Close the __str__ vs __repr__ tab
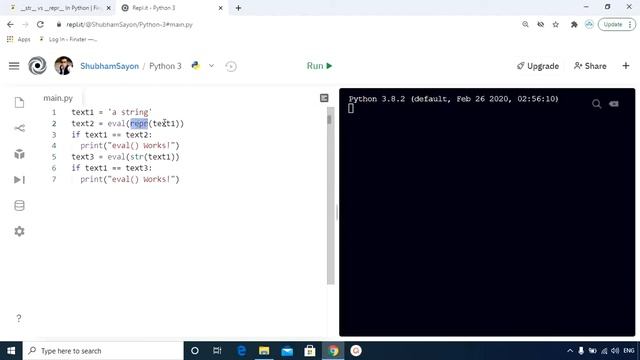Image resolution: width=640 pixels, height=360 pixels. (x=109, y=8)
